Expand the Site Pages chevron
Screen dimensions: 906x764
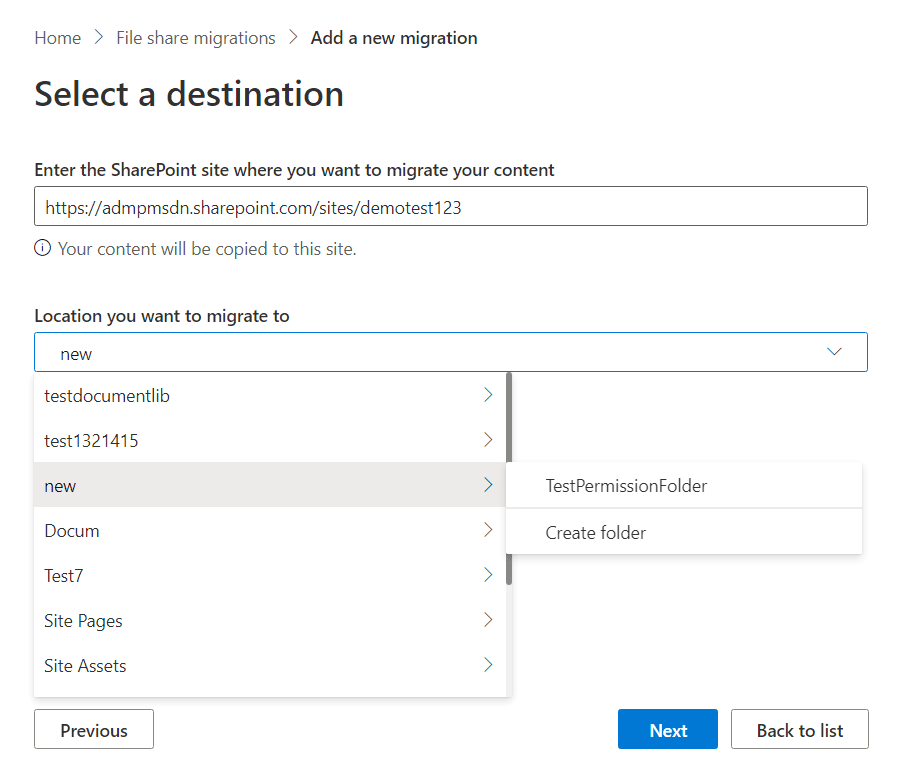(x=488, y=620)
